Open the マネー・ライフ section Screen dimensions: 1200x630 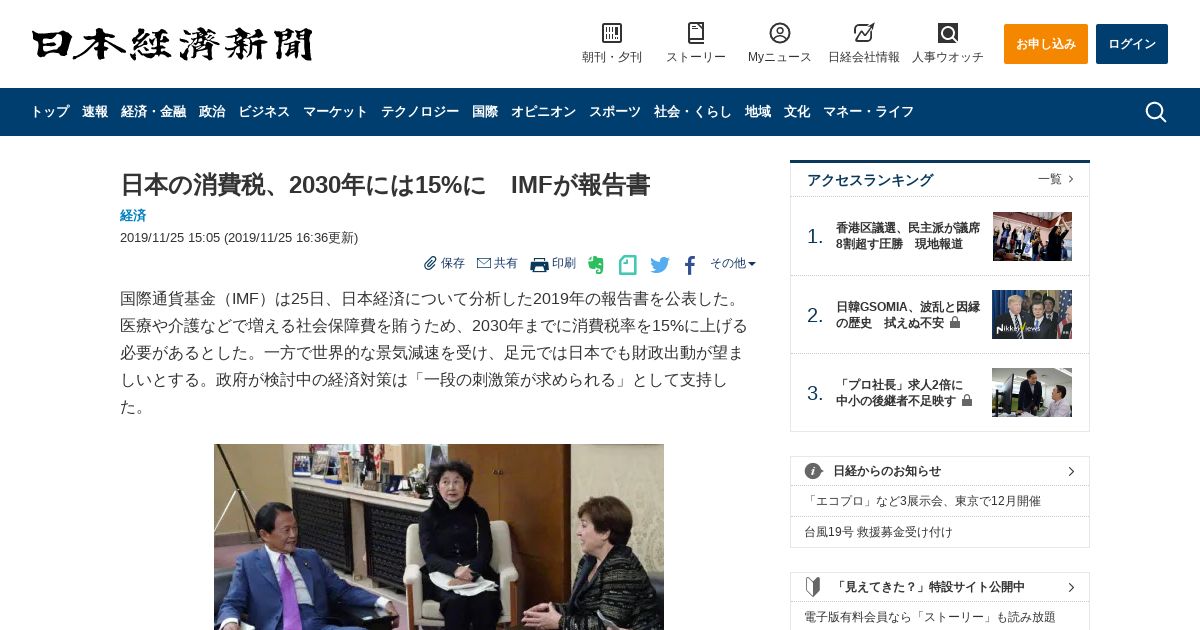(868, 112)
